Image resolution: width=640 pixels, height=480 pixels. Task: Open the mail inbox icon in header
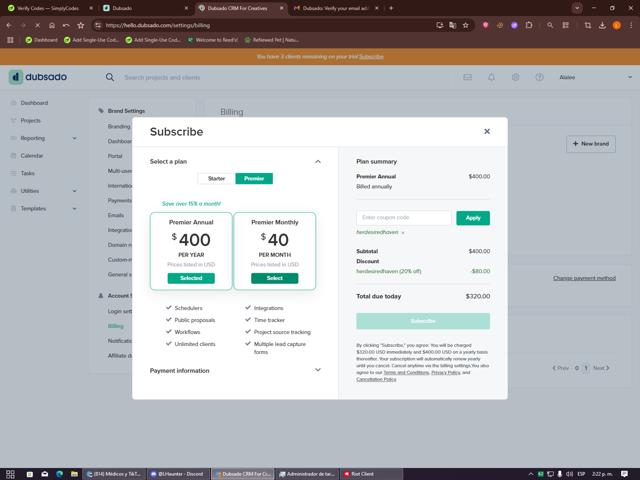[467, 77]
